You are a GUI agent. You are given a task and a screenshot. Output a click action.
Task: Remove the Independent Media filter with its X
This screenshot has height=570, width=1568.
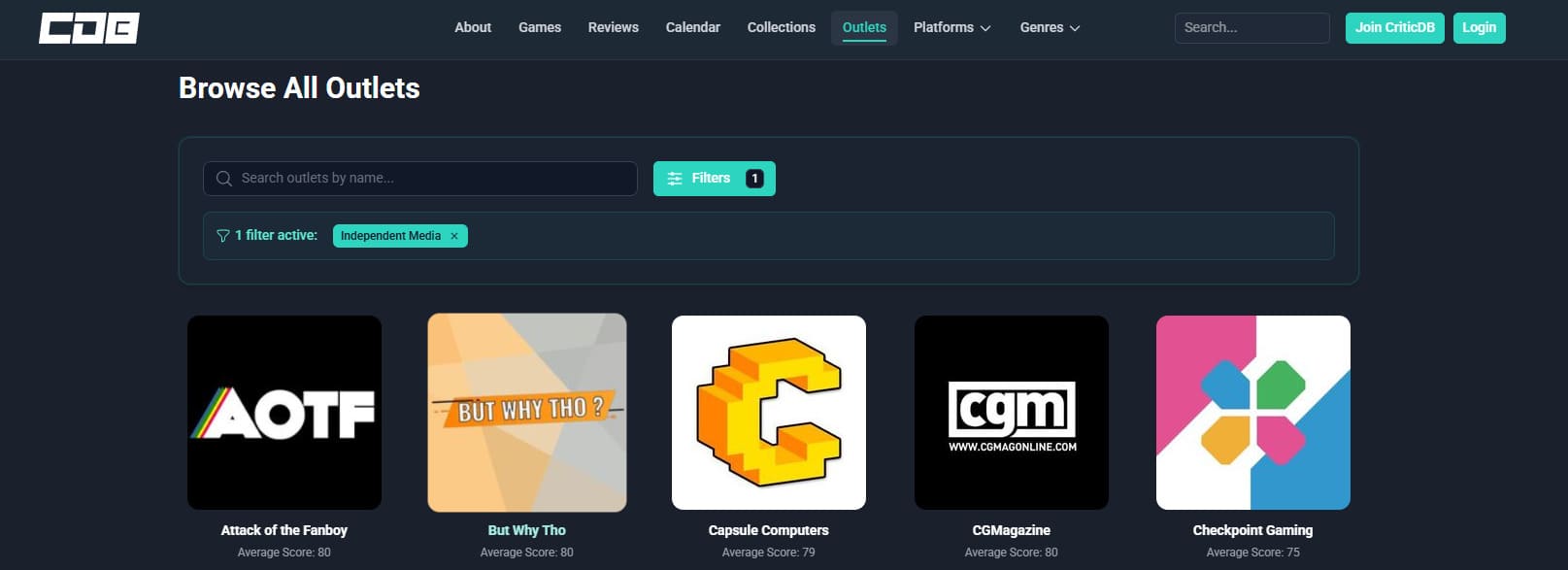(454, 236)
